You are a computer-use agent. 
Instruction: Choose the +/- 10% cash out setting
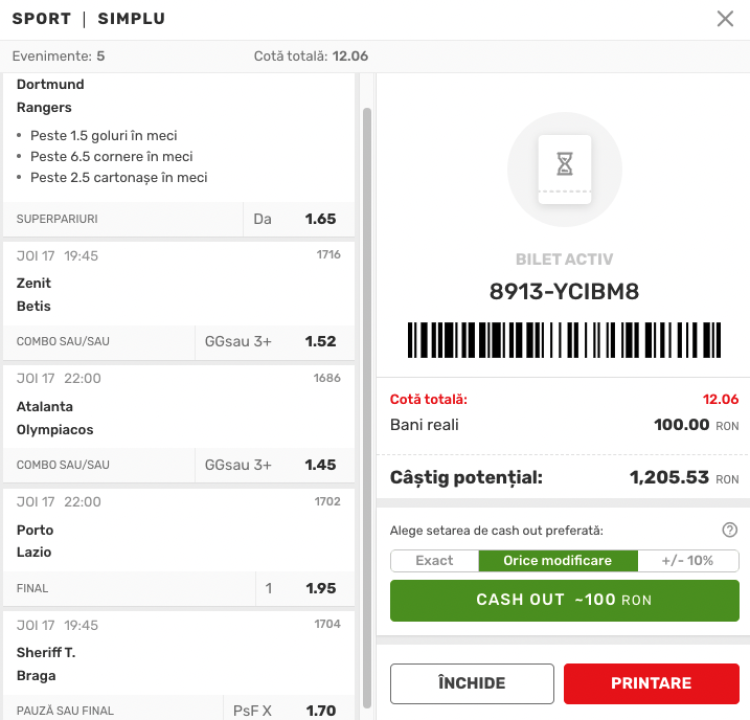click(x=688, y=561)
